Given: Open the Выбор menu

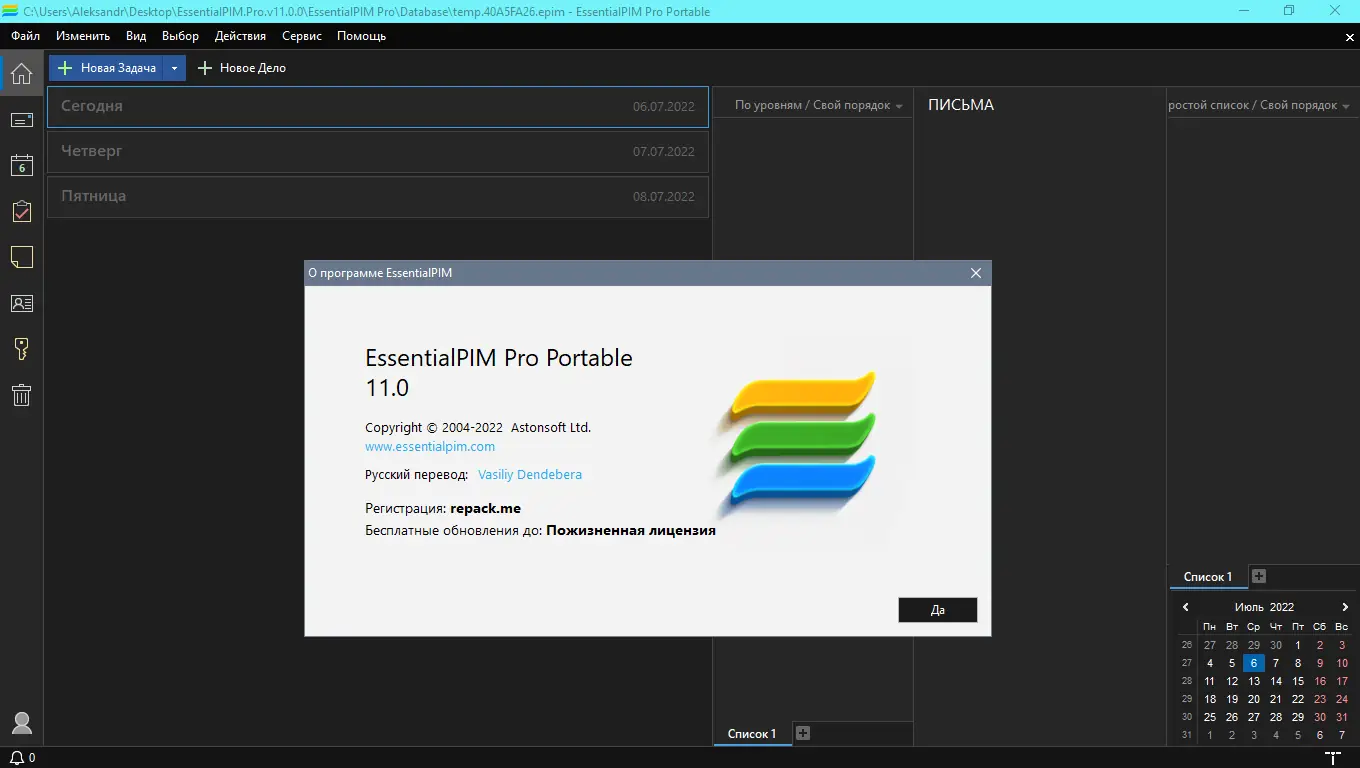Looking at the screenshot, I should tap(180, 36).
